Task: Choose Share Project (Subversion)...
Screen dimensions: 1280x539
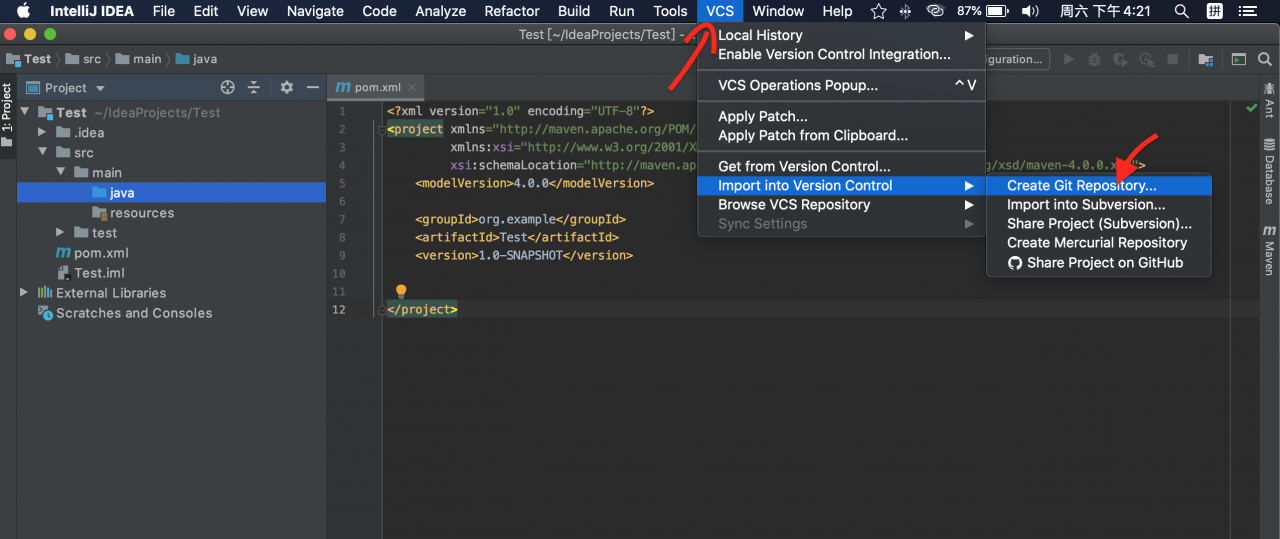Action: click(x=1099, y=223)
